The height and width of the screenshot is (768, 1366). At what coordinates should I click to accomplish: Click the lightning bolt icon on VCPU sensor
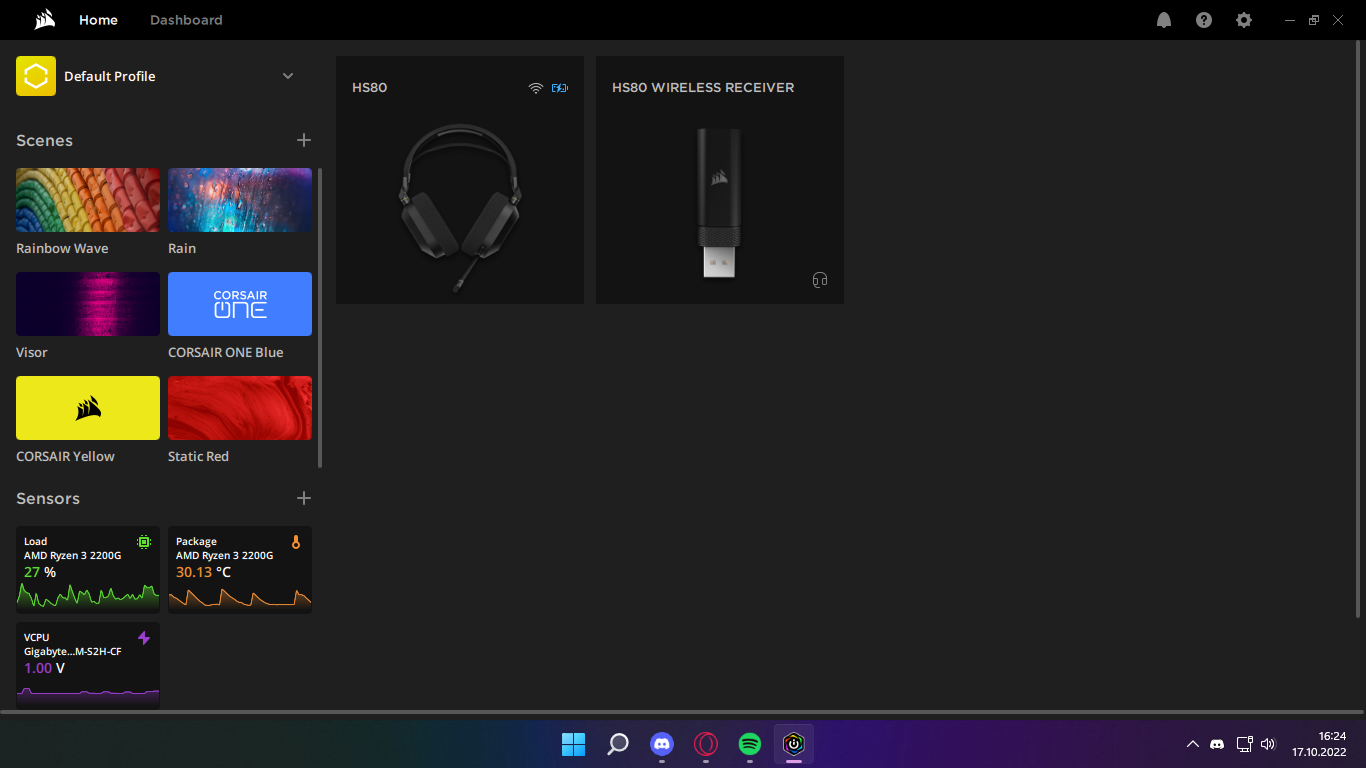(144, 638)
